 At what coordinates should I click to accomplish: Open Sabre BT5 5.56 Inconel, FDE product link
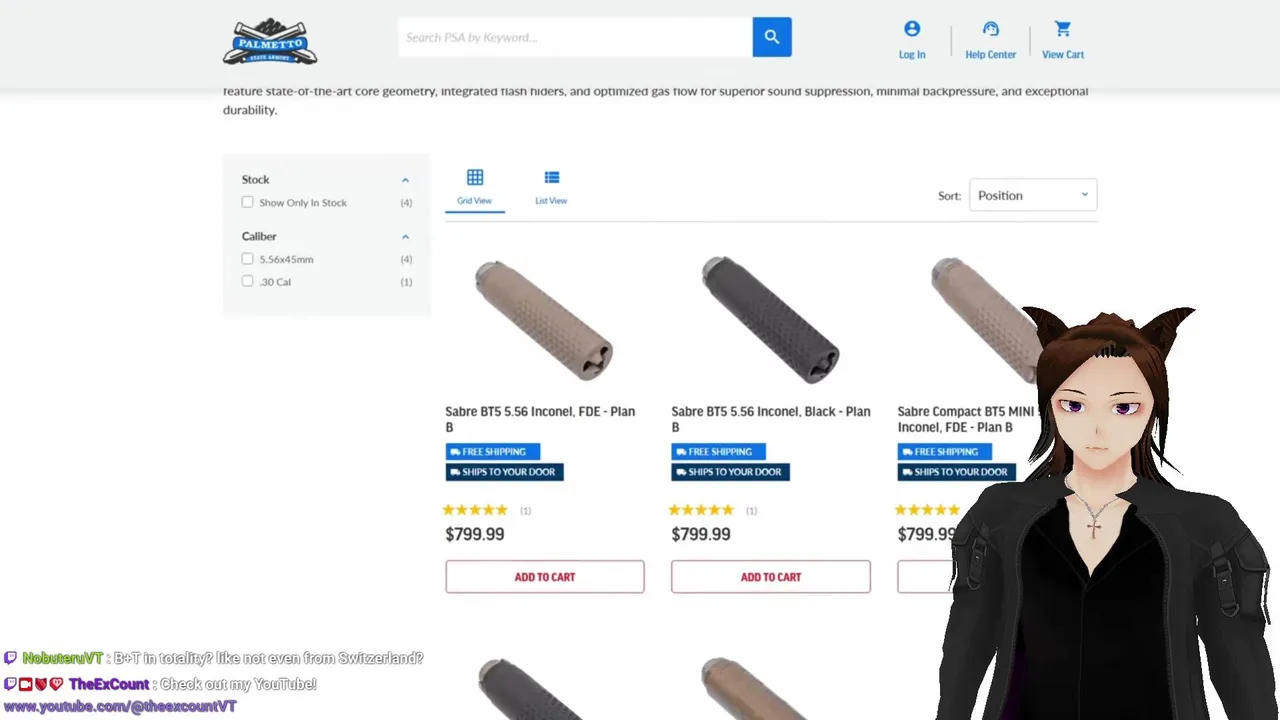540,419
